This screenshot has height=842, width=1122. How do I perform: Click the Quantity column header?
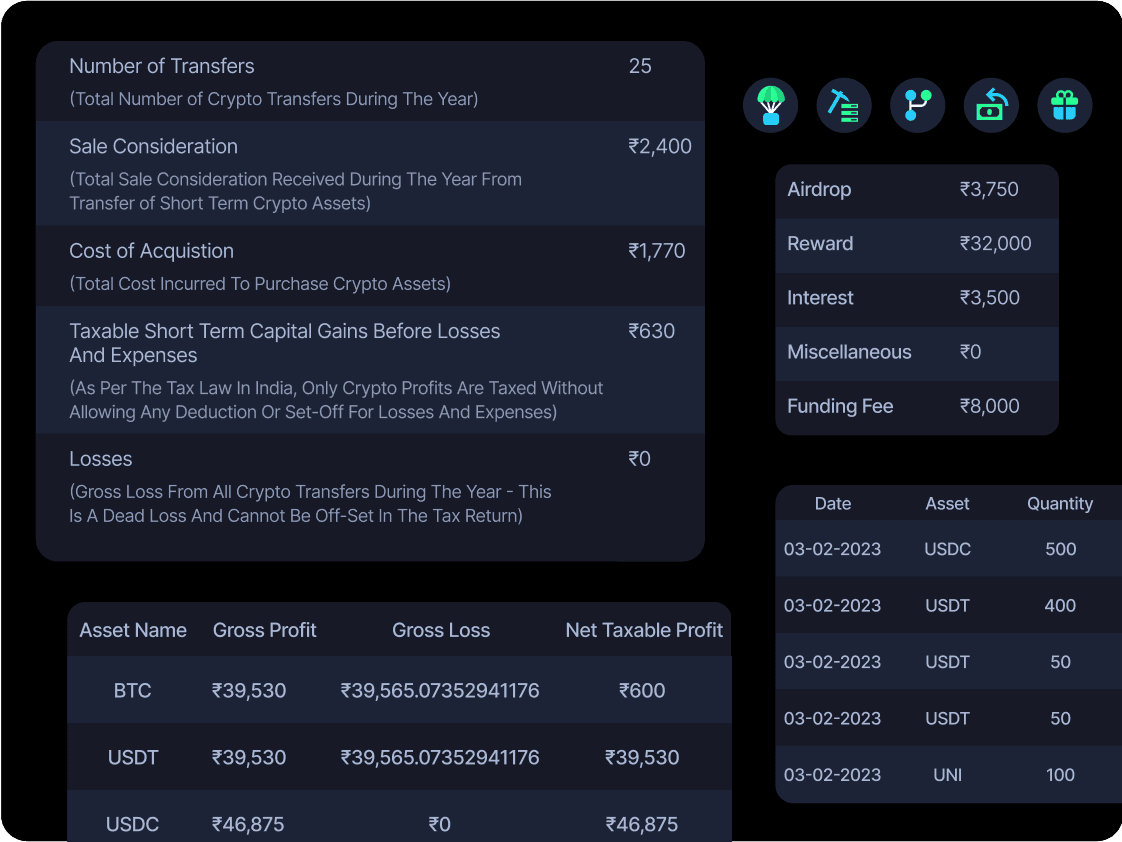click(x=1059, y=504)
